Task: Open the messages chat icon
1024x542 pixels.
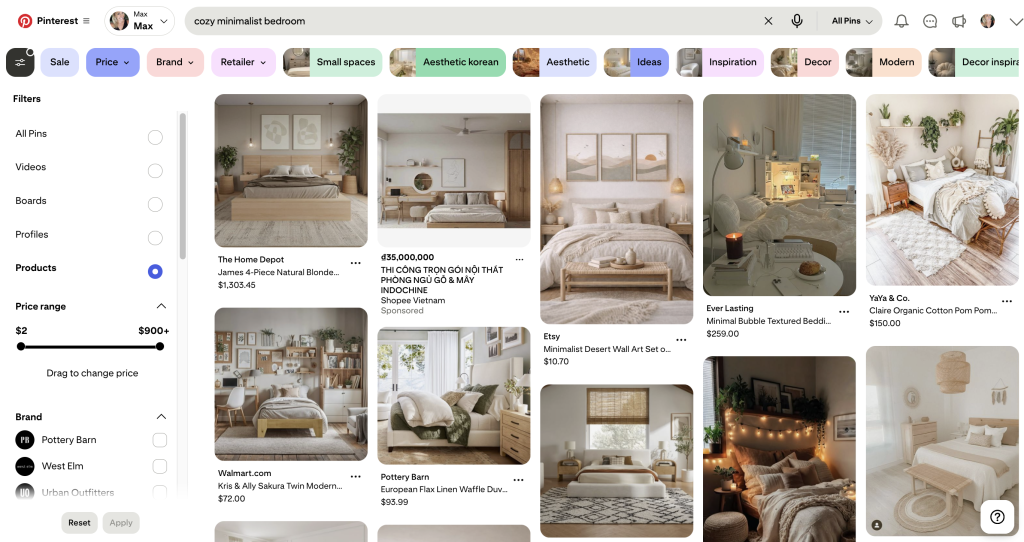Action: 930,21
